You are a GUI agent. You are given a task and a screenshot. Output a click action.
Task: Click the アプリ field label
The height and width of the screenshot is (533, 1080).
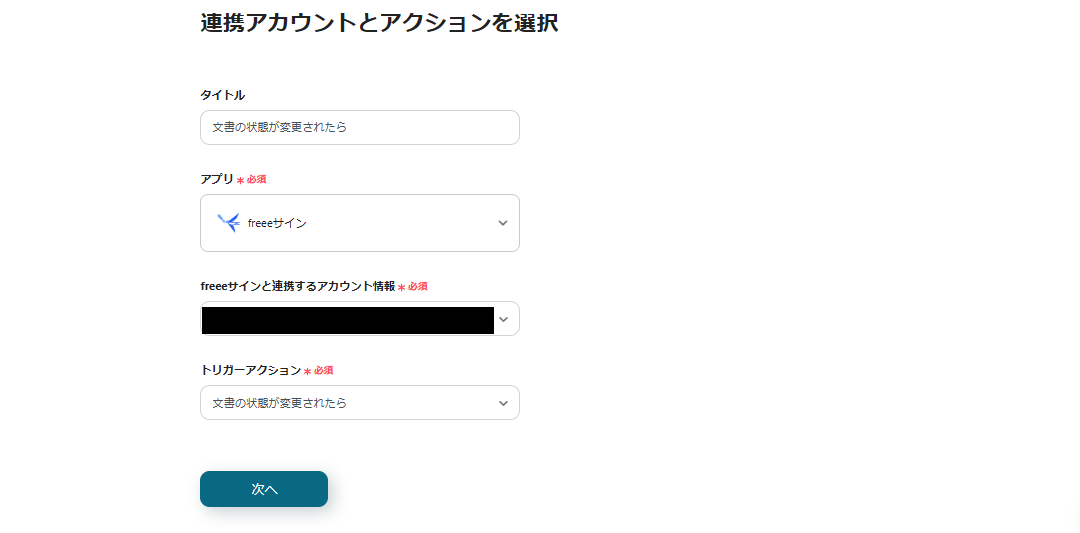(x=217, y=179)
